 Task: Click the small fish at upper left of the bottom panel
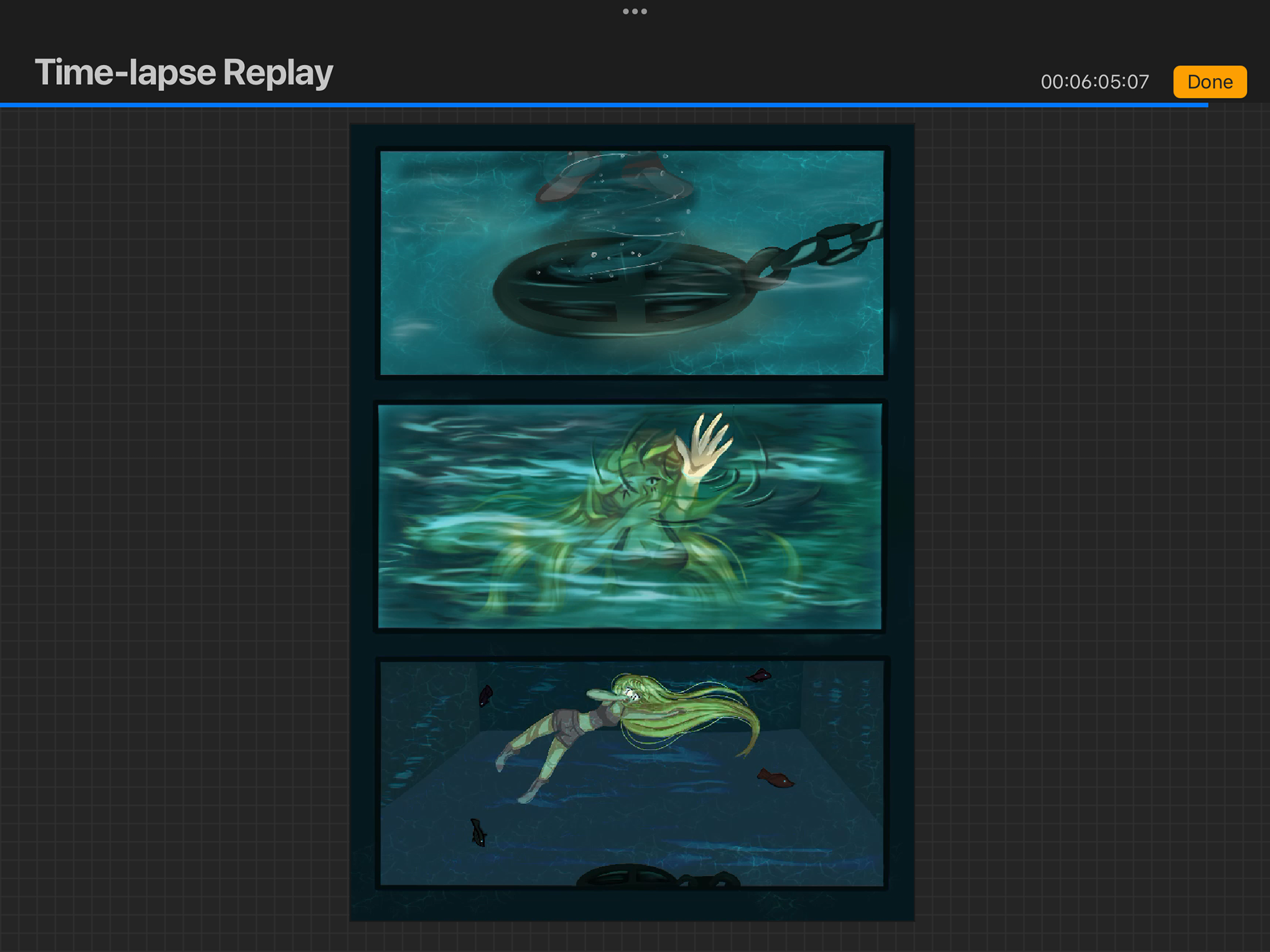[486, 695]
